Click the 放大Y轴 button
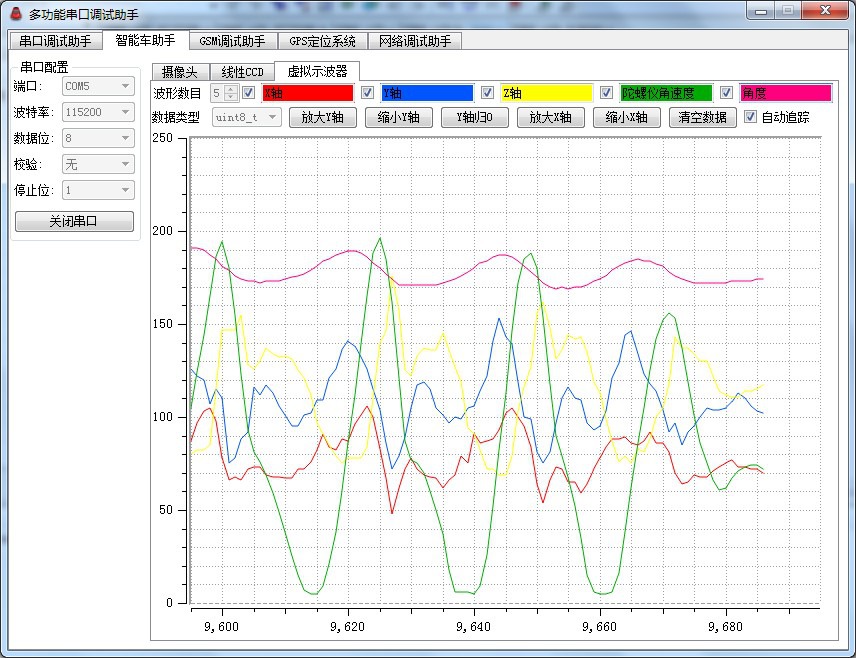The width and height of the screenshot is (856, 658). coord(323,117)
